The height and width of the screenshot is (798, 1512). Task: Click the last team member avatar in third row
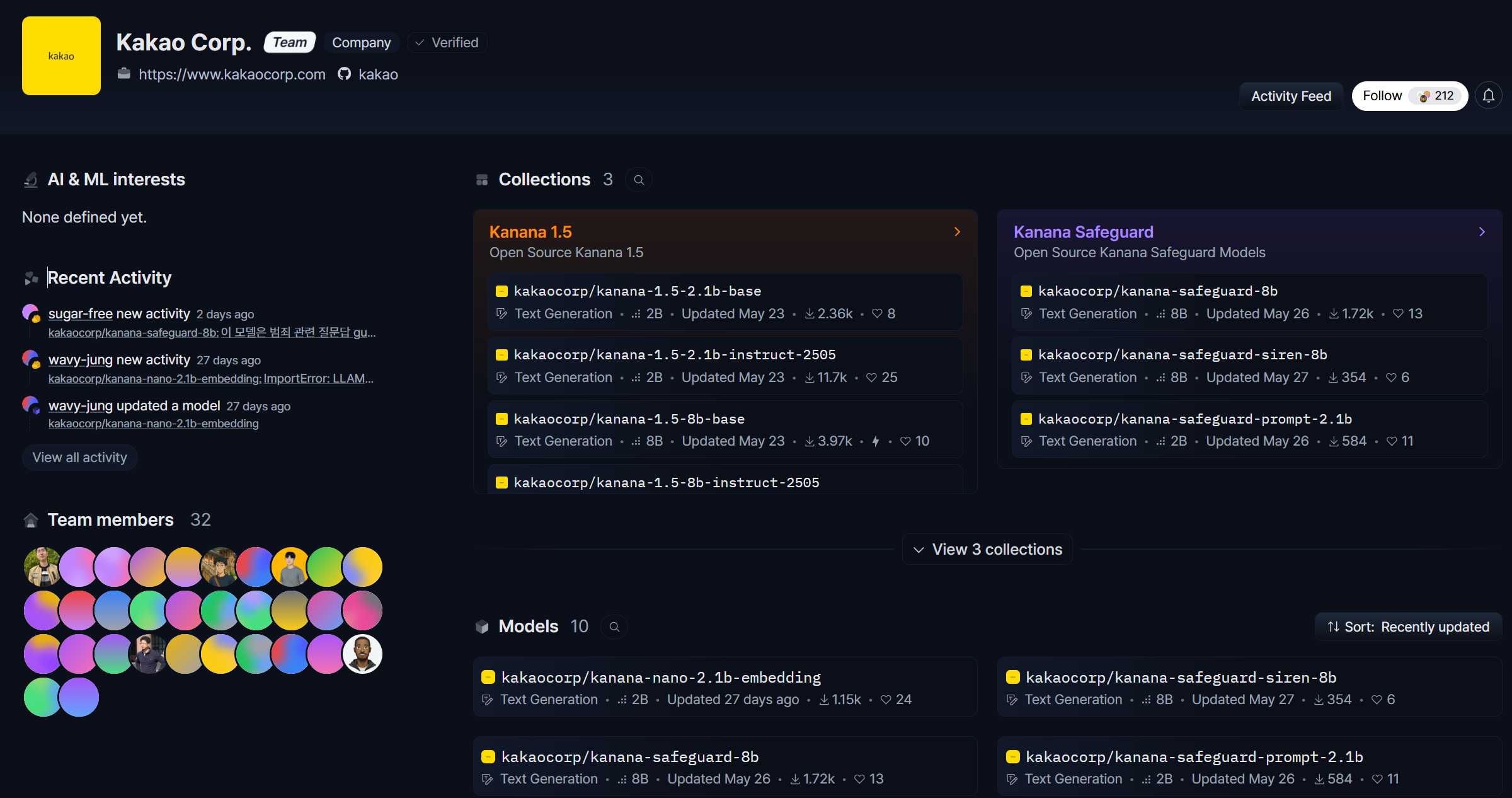(x=362, y=654)
